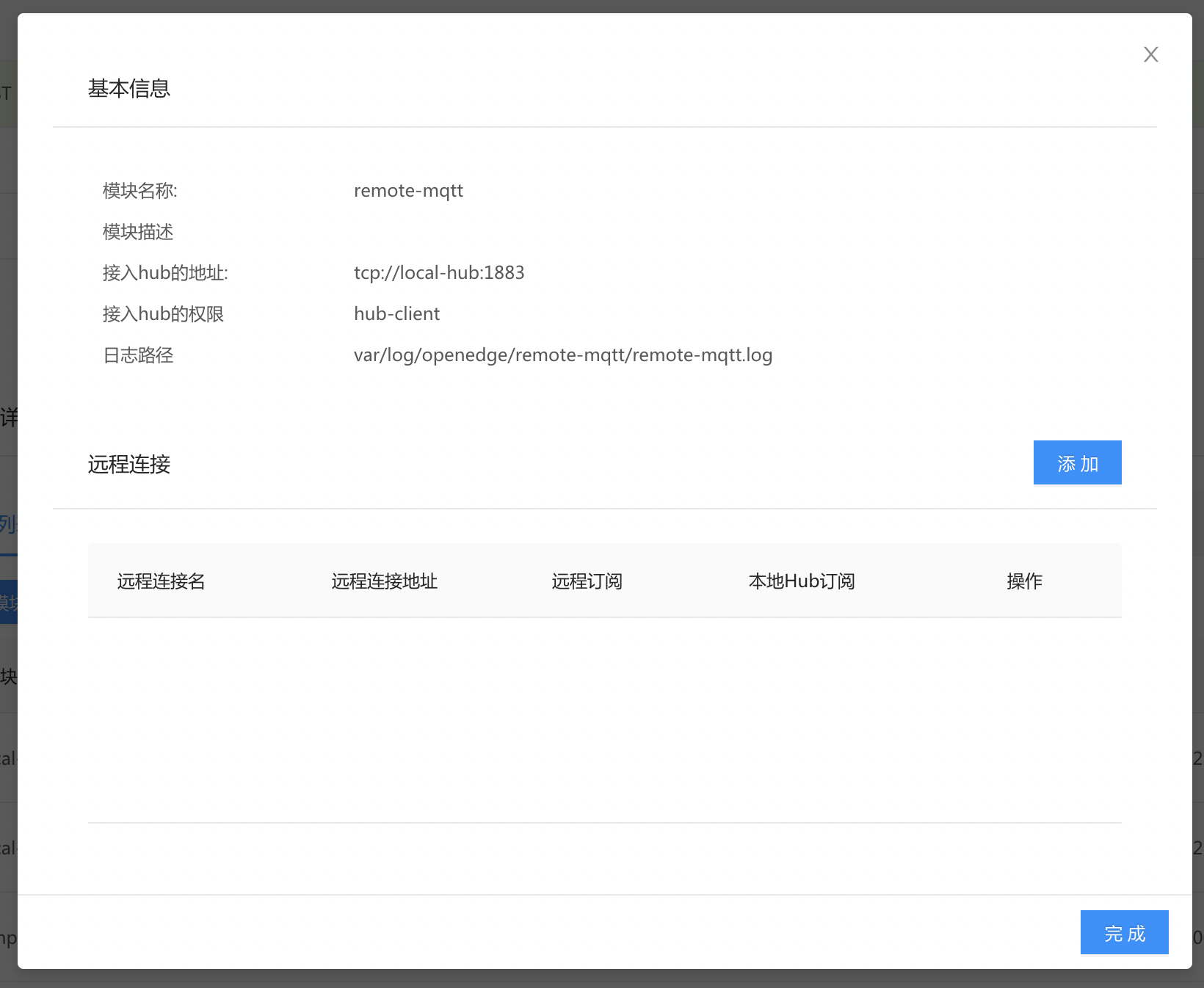Select the 远程连接名 column header
The width and height of the screenshot is (1204, 988).
tap(161, 581)
